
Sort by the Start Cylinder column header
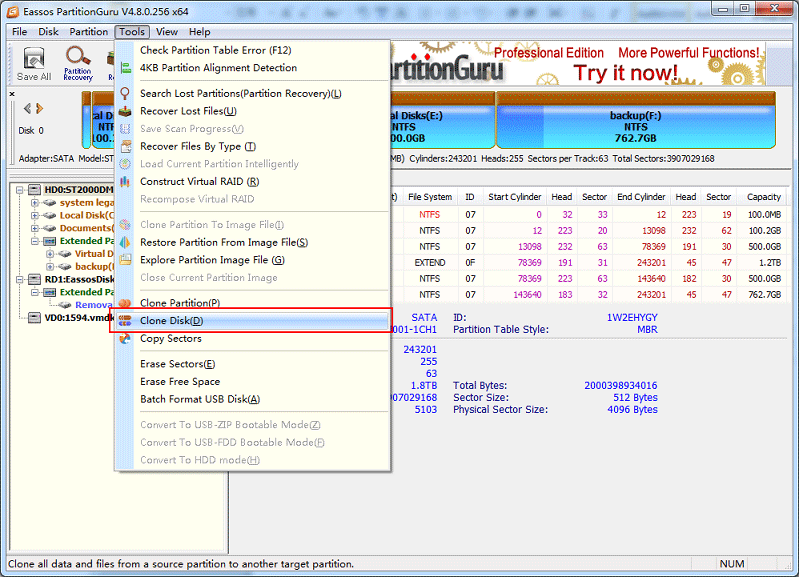(514, 197)
